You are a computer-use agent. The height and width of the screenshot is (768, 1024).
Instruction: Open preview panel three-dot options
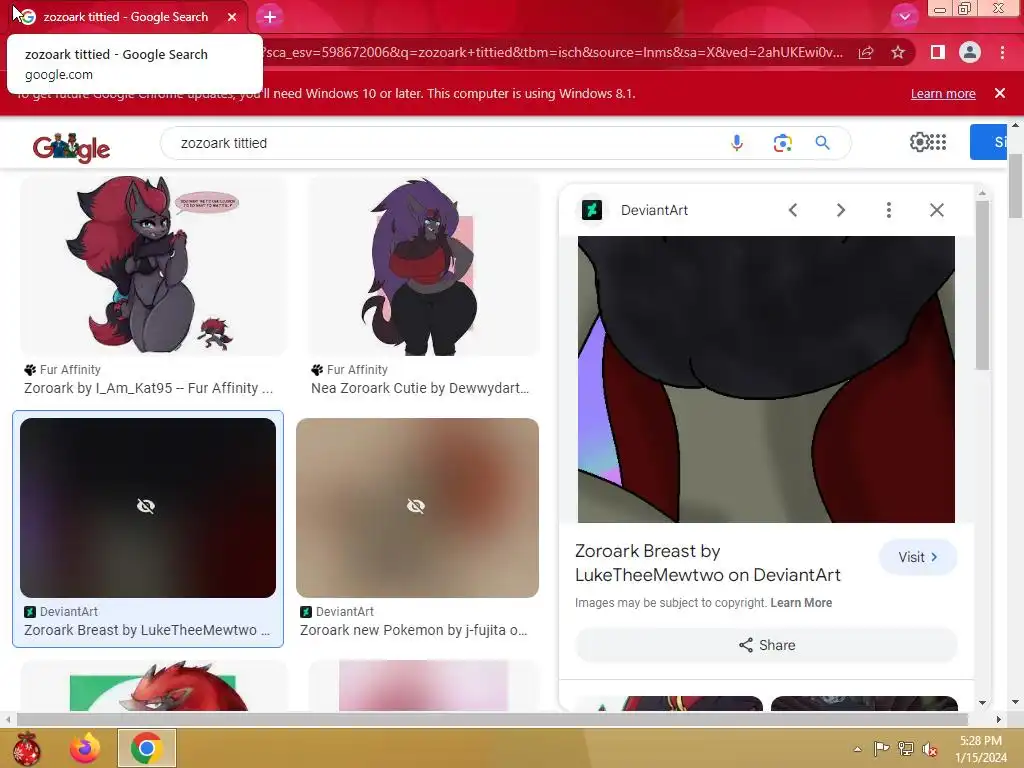click(x=889, y=210)
